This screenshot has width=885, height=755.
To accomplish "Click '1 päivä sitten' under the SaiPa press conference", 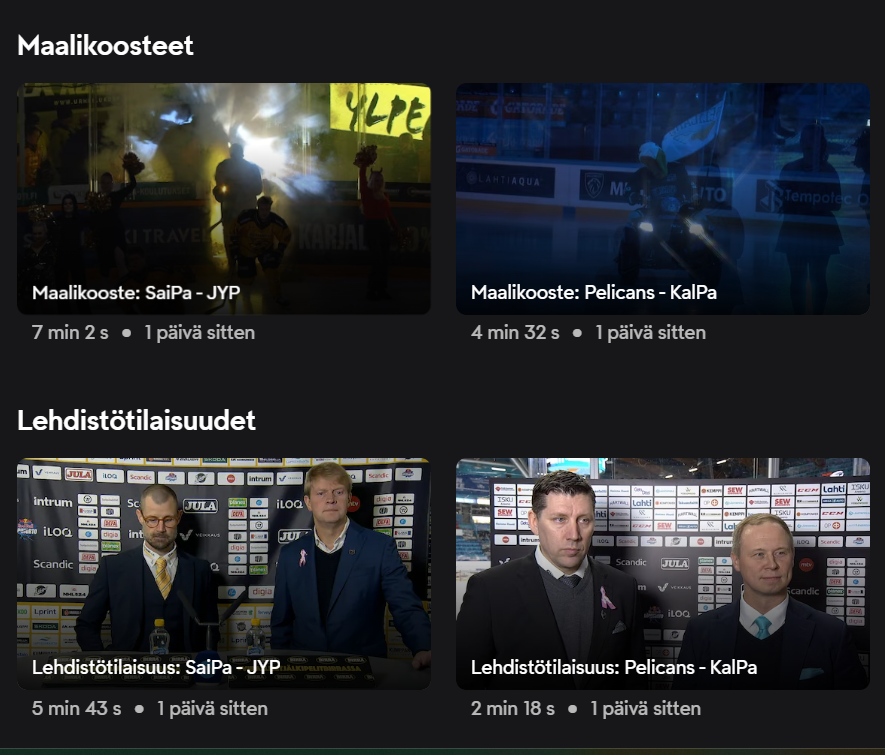I will click(x=206, y=709).
